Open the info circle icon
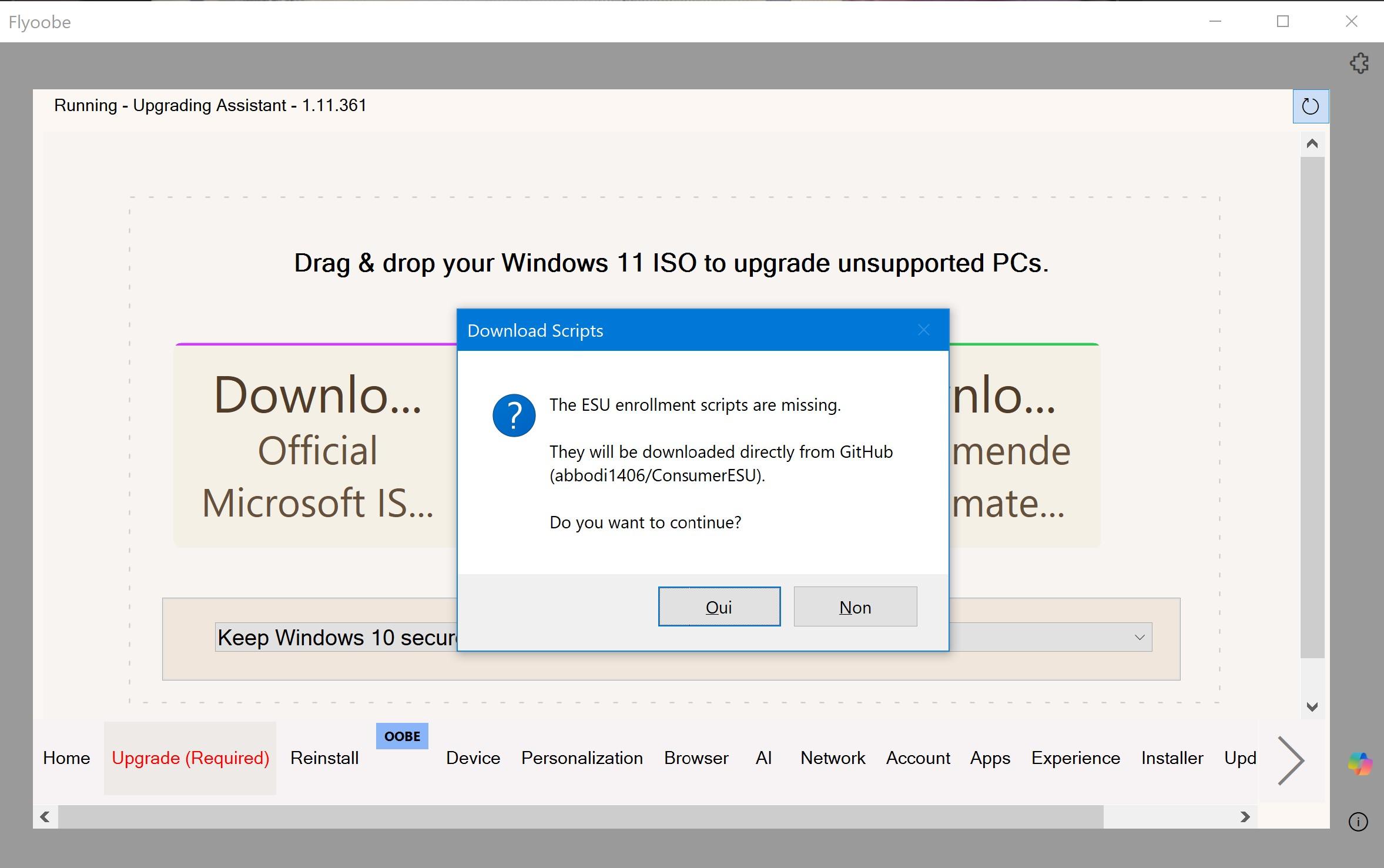Viewport: 1384px width, 868px height. pyautogui.click(x=1358, y=822)
